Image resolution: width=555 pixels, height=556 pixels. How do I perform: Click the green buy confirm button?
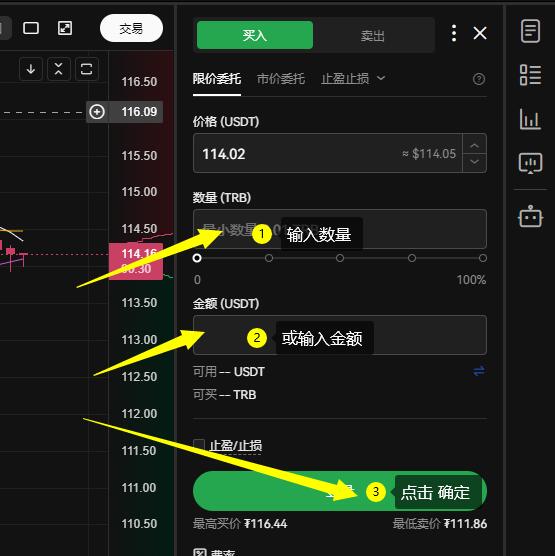[340, 491]
